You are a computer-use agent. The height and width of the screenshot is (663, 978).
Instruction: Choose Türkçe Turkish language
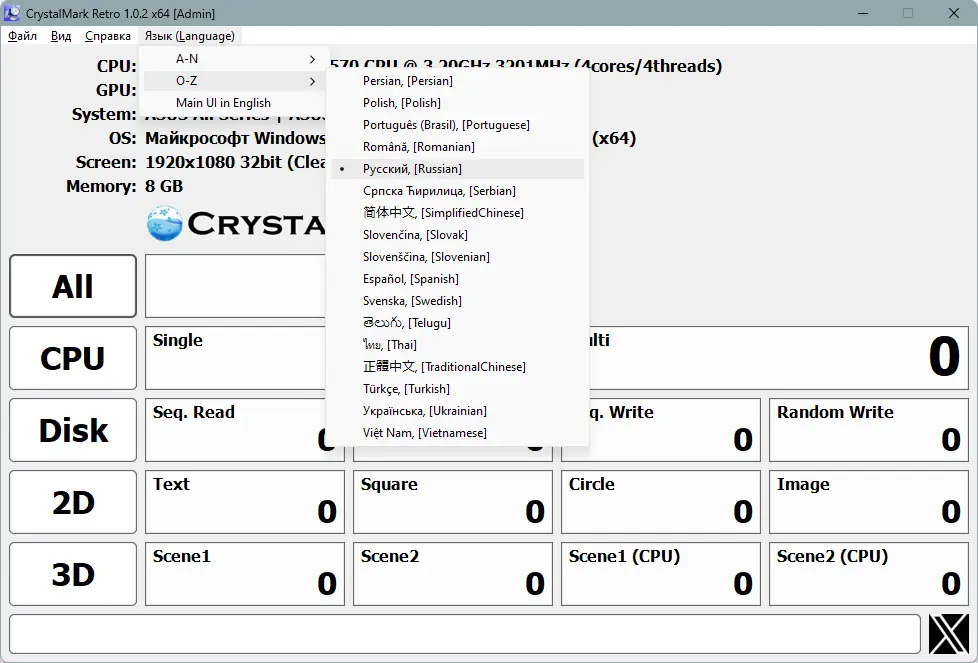458,389
